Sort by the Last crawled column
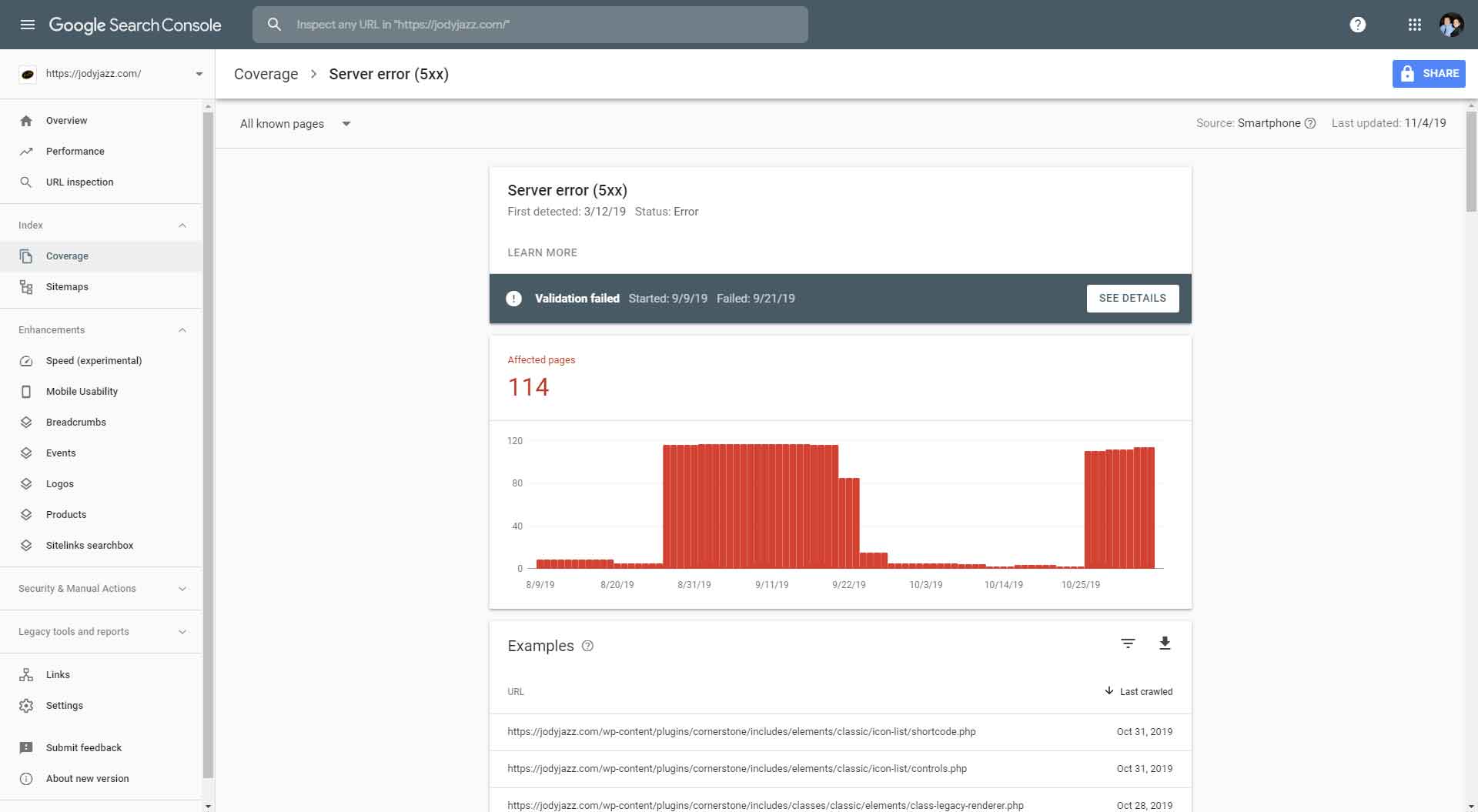 pyautogui.click(x=1139, y=691)
